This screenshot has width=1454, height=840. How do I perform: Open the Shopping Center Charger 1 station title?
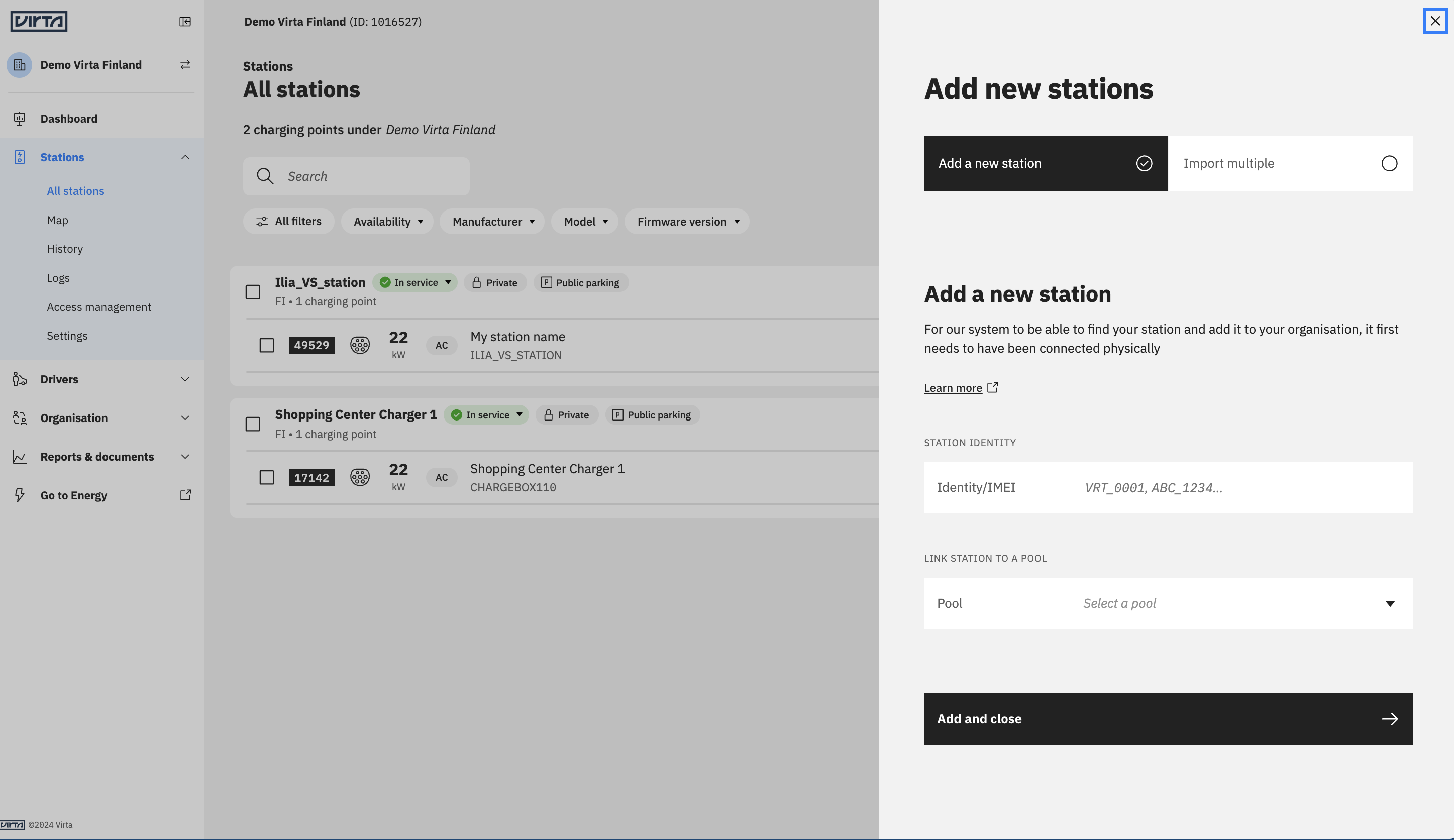click(356, 414)
